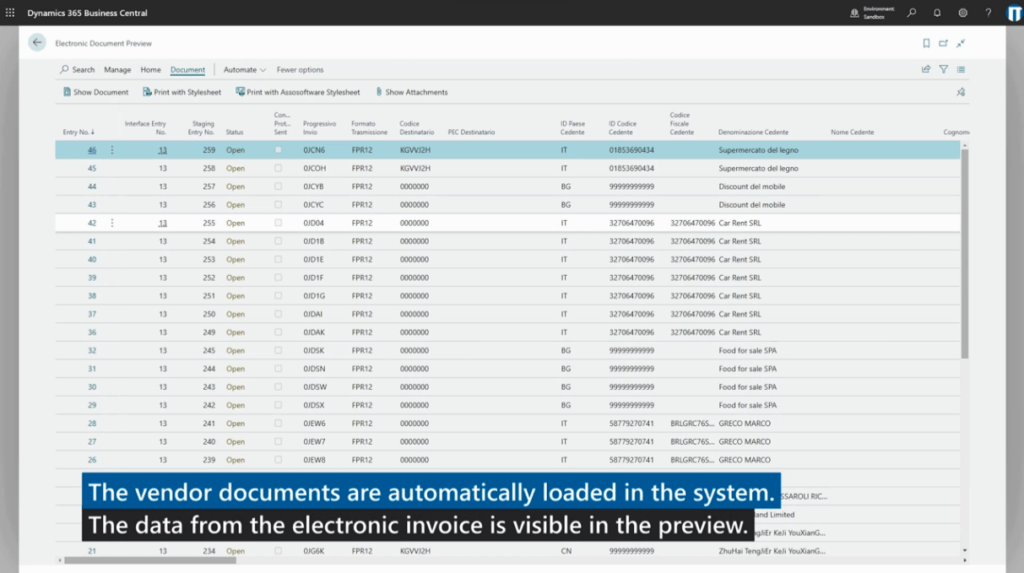Select 'Discount del mobile' in row 44
Image resolution: width=1024 pixels, height=573 pixels.
[752, 186]
